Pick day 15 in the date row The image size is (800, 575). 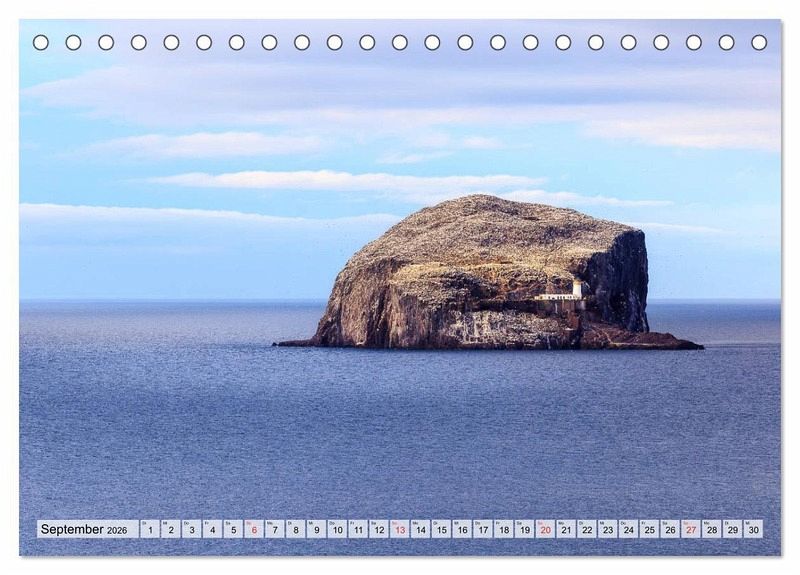[441, 529]
